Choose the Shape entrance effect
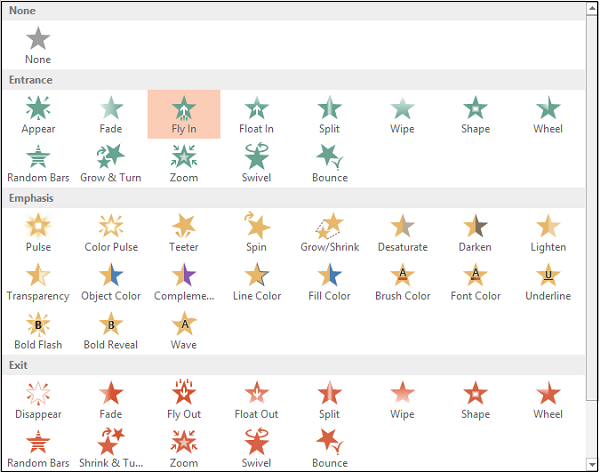Viewport: 600px width, 472px height. coord(475,114)
